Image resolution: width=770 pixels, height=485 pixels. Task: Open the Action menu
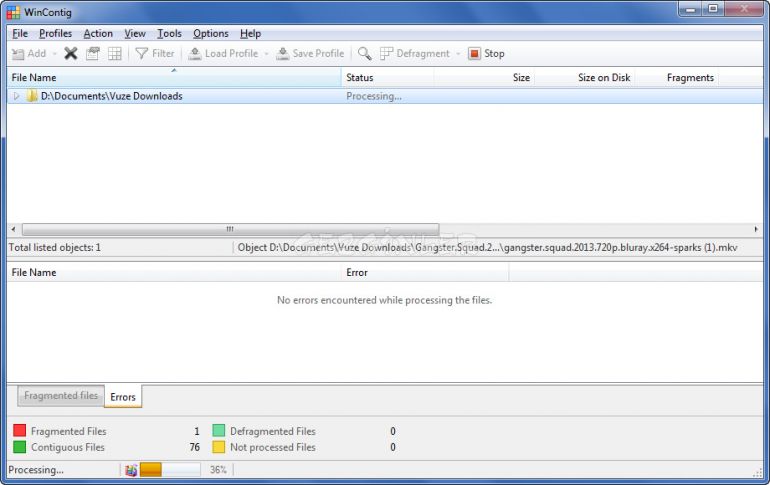pos(98,33)
